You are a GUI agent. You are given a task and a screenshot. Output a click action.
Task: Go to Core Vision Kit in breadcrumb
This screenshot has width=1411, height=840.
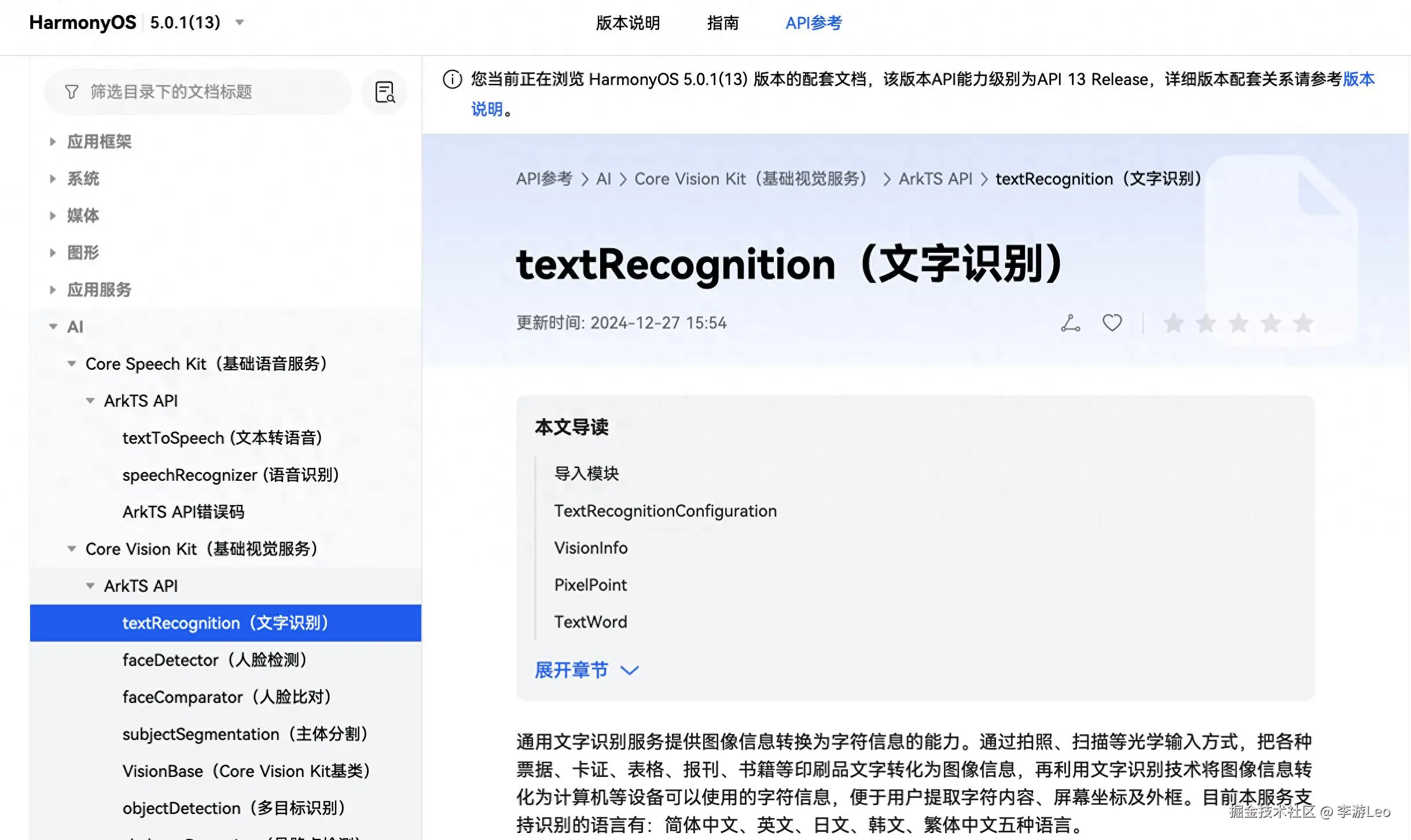[752, 179]
